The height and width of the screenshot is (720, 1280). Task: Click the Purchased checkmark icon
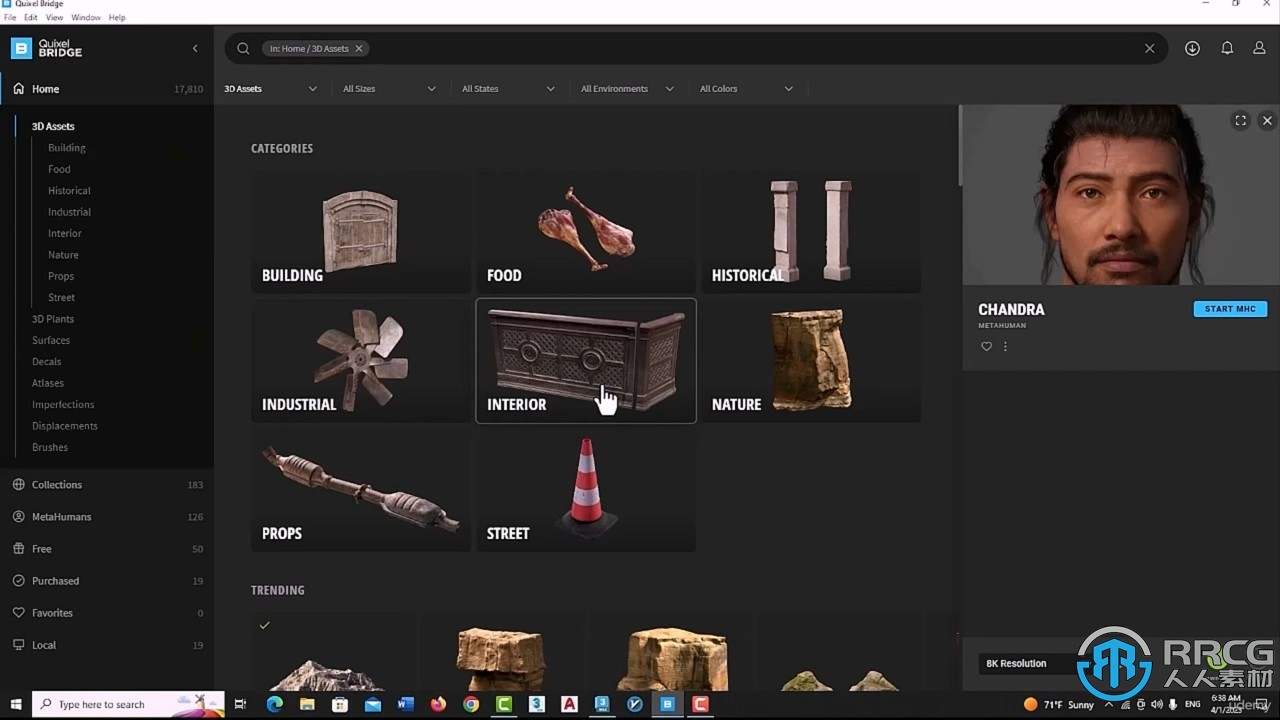click(18, 580)
